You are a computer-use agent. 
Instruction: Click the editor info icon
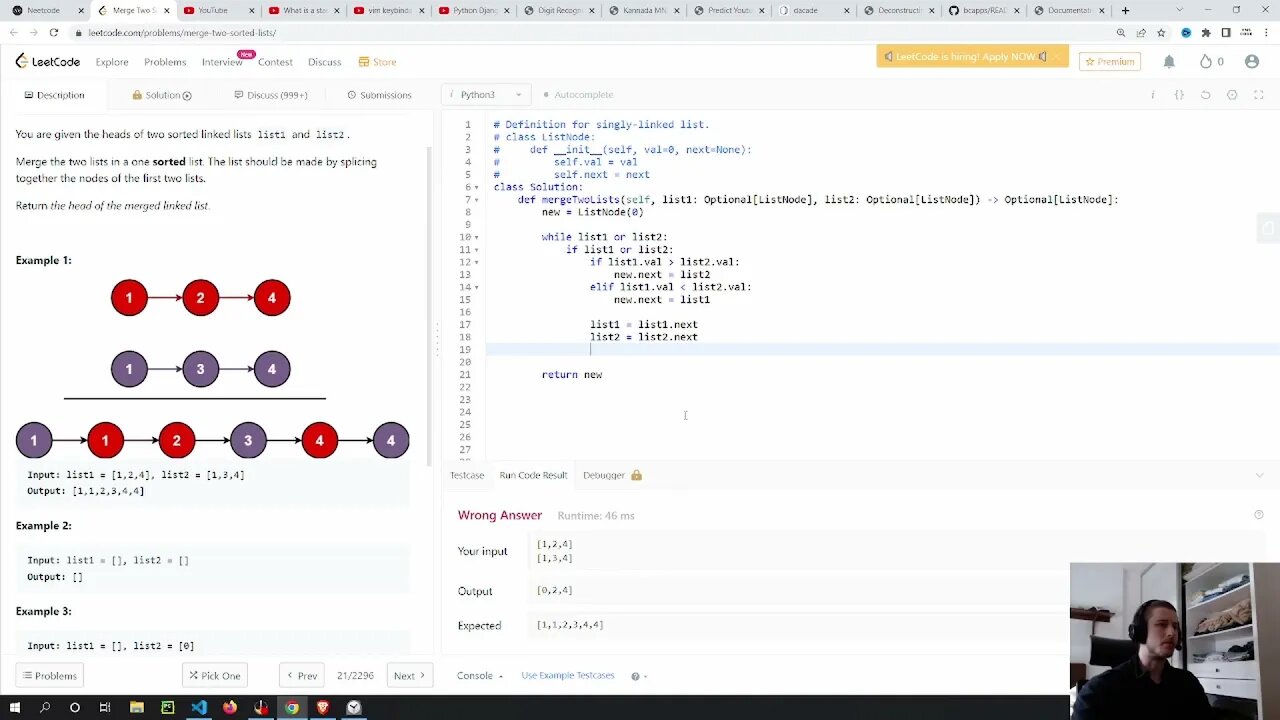[1153, 95]
